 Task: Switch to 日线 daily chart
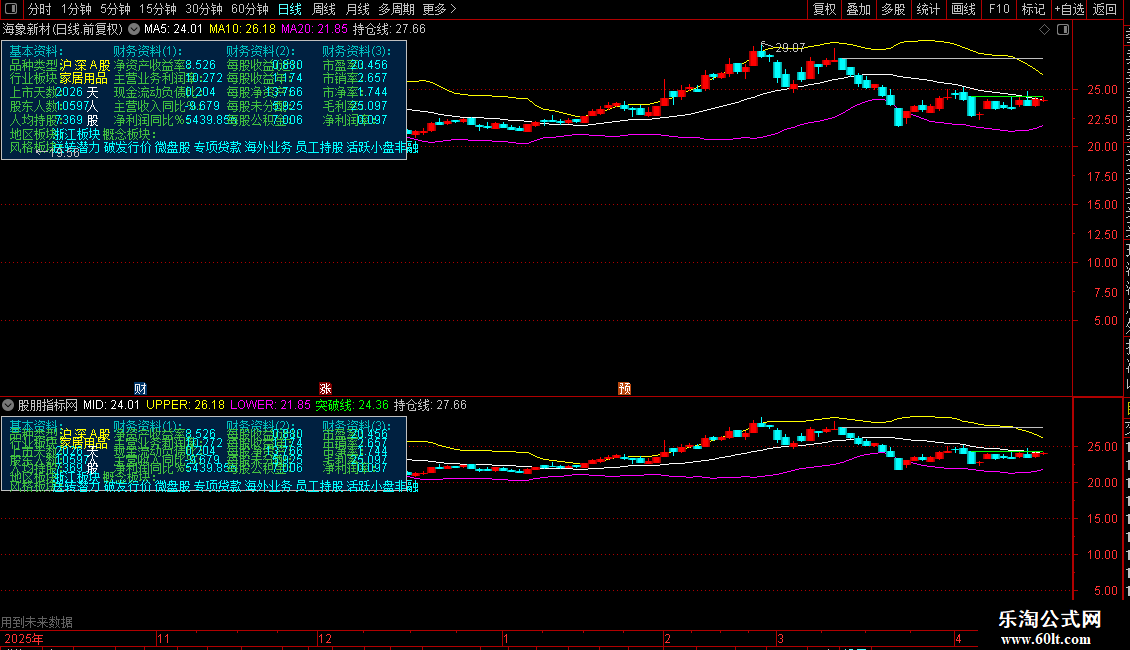[x=290, y=9]
